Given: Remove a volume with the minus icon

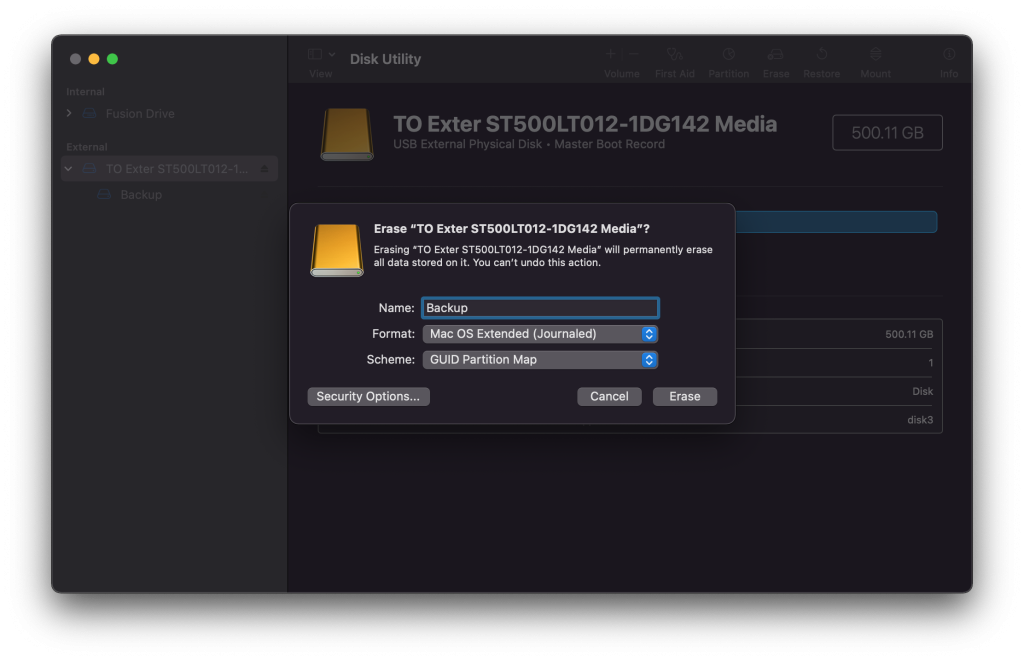Looking at the screenshot, I should (x=633, y=54).
